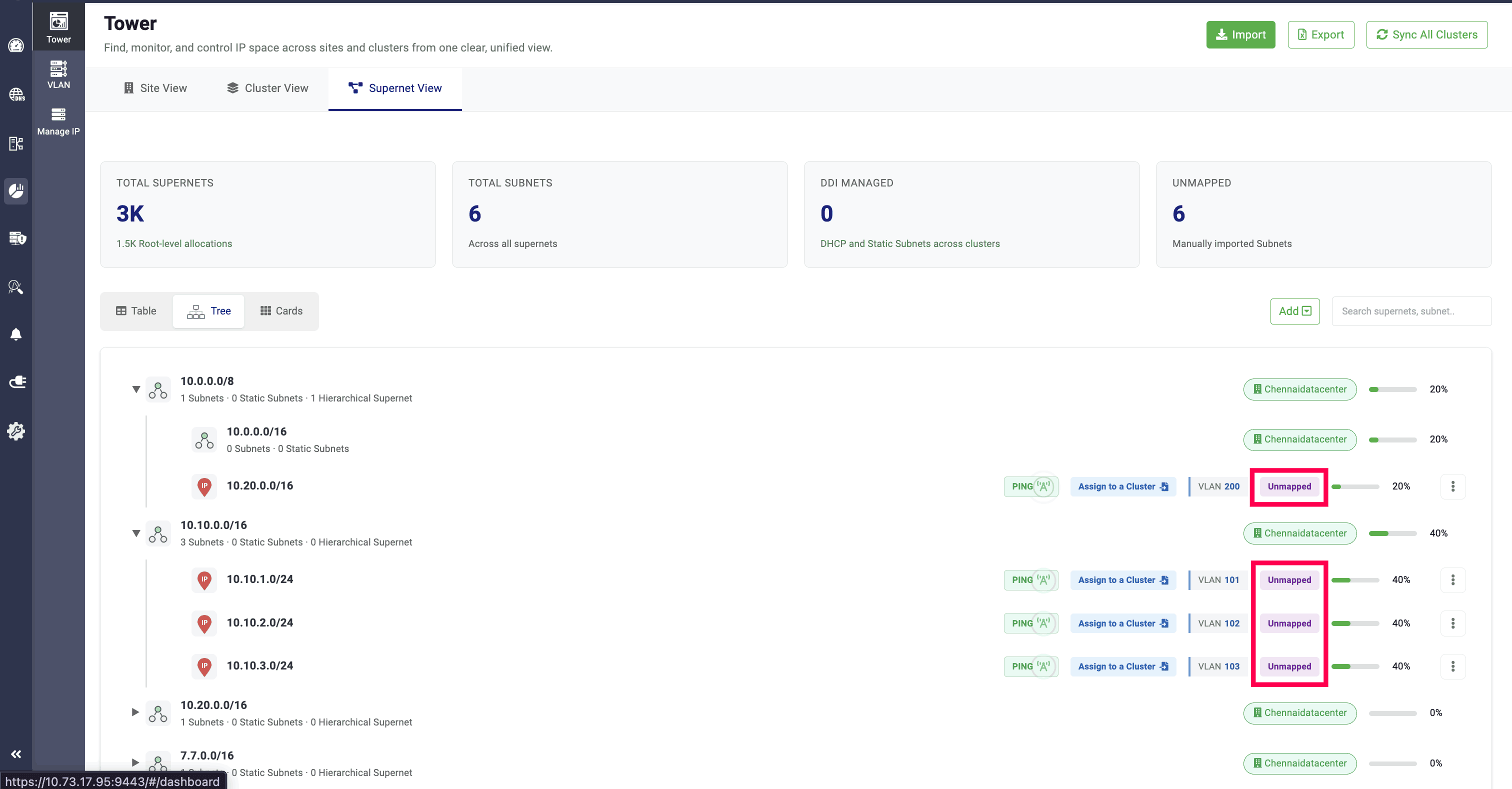Select the Tree view mode
The width and height of the screenshot is (1512, 789).
[209, 310]
